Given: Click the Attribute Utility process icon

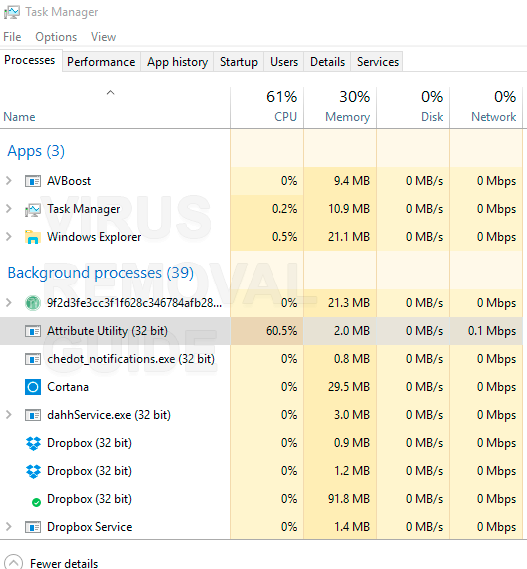Looking at the screenshot, I should [x=33, y=331].
